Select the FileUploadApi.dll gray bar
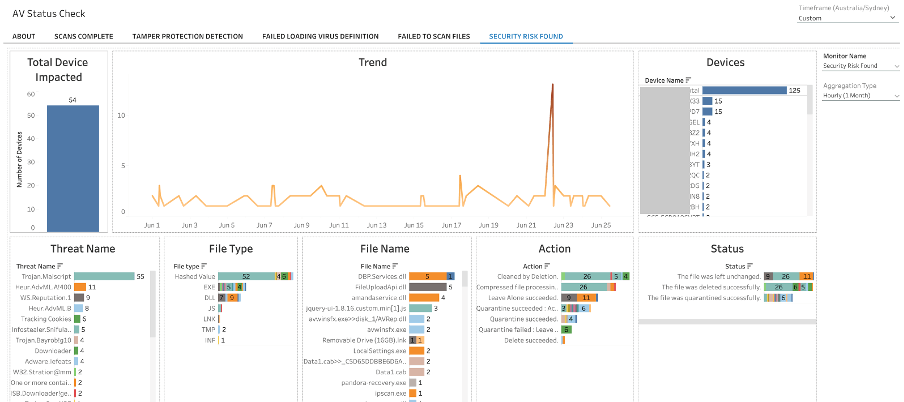904x402 pixels. tap(428, 287)
